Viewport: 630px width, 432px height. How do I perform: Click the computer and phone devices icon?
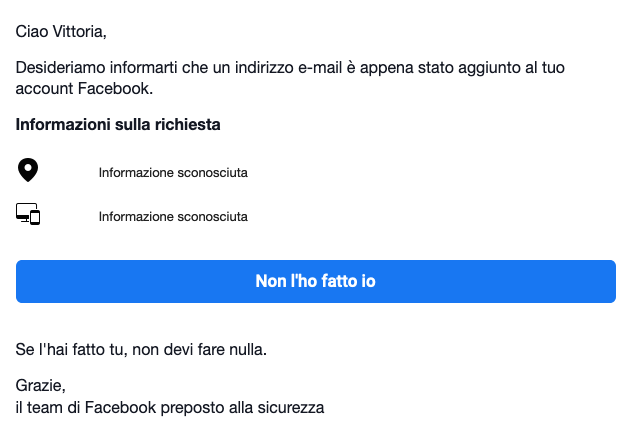tap(28, 214)
